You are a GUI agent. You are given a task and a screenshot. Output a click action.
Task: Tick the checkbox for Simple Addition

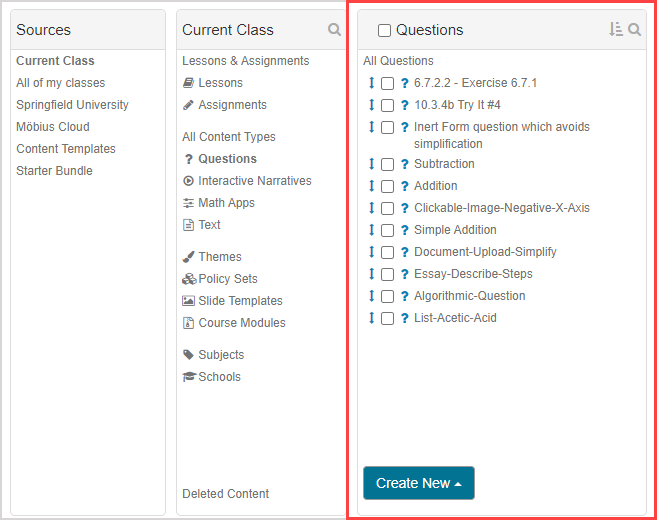[x=387, y=230]
